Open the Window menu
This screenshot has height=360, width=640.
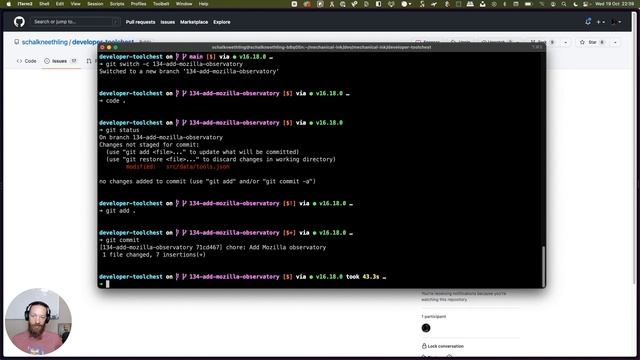click(x=184, y=4)
